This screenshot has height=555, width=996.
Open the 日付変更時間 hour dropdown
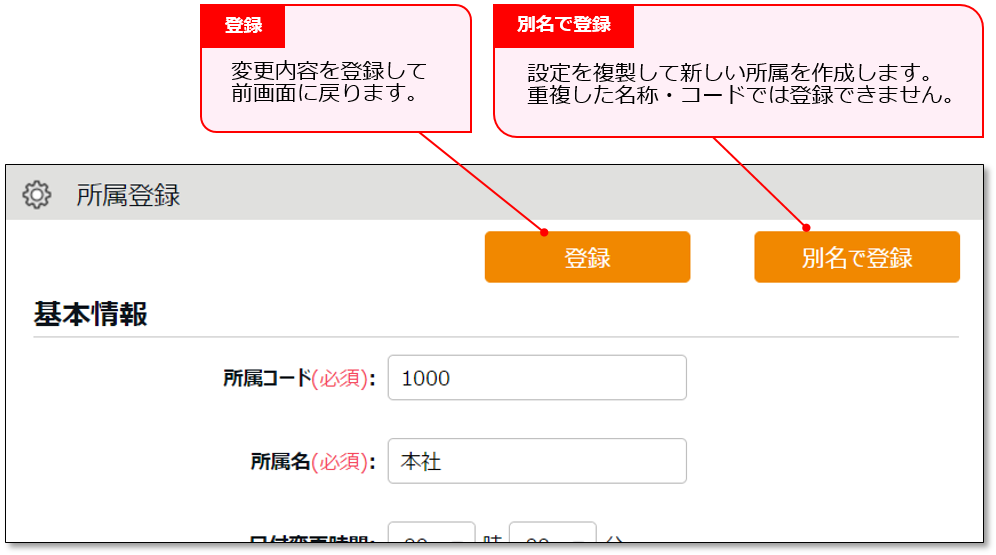[x=431, y=537]
